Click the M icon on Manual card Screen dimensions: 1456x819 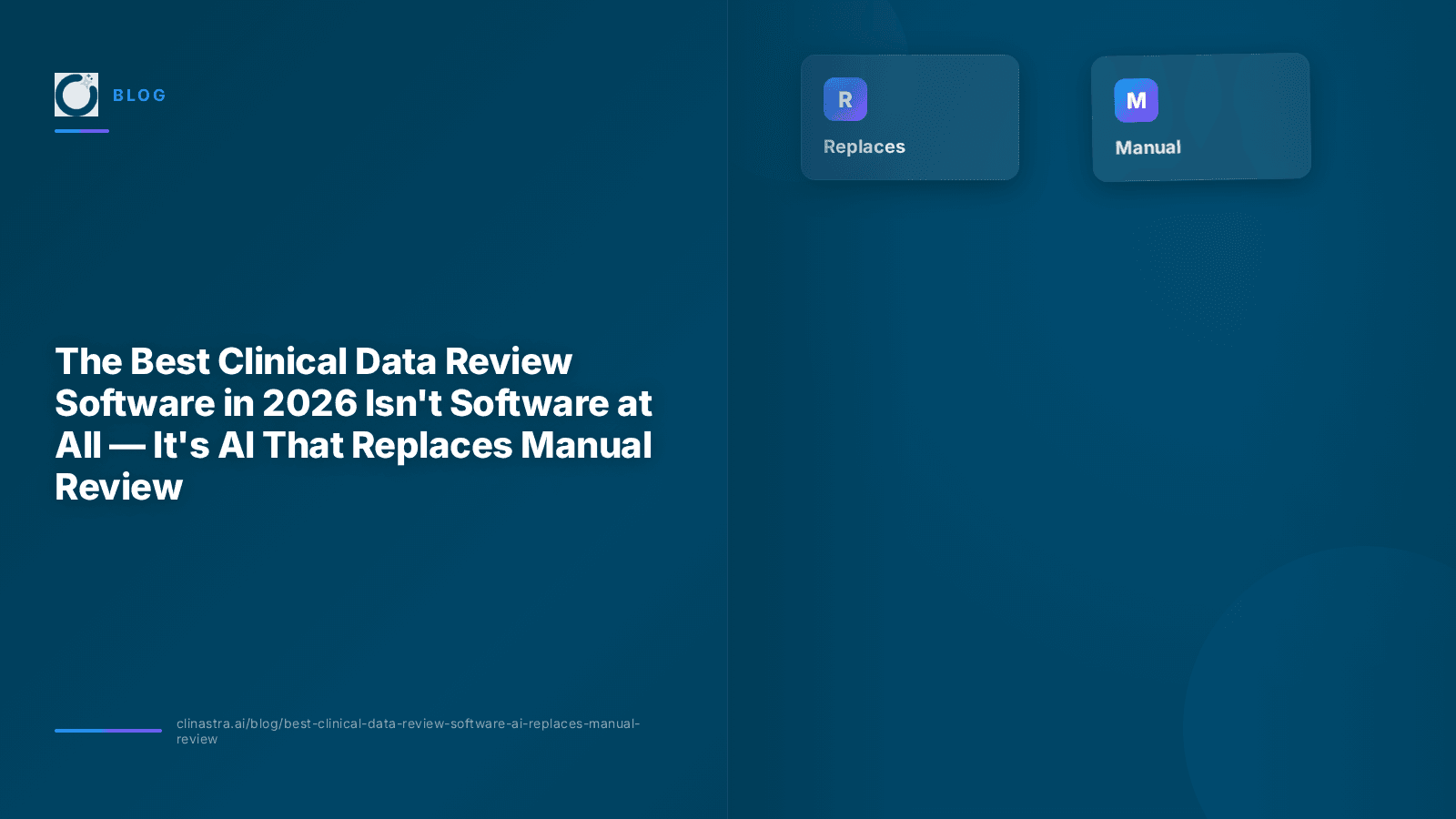1137,100
